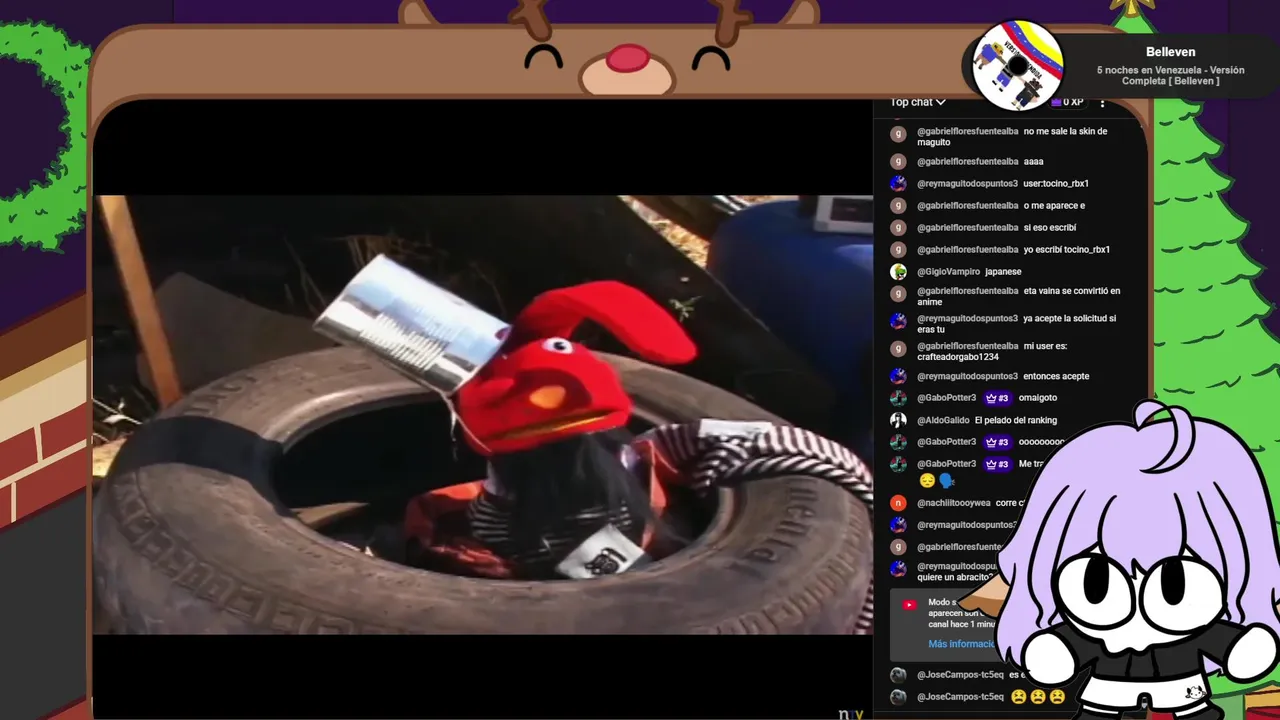Click GaboPotter3 avatar beside the 'oooooooo' message
Screen dimensions: 1280x720
click(898, 442)
